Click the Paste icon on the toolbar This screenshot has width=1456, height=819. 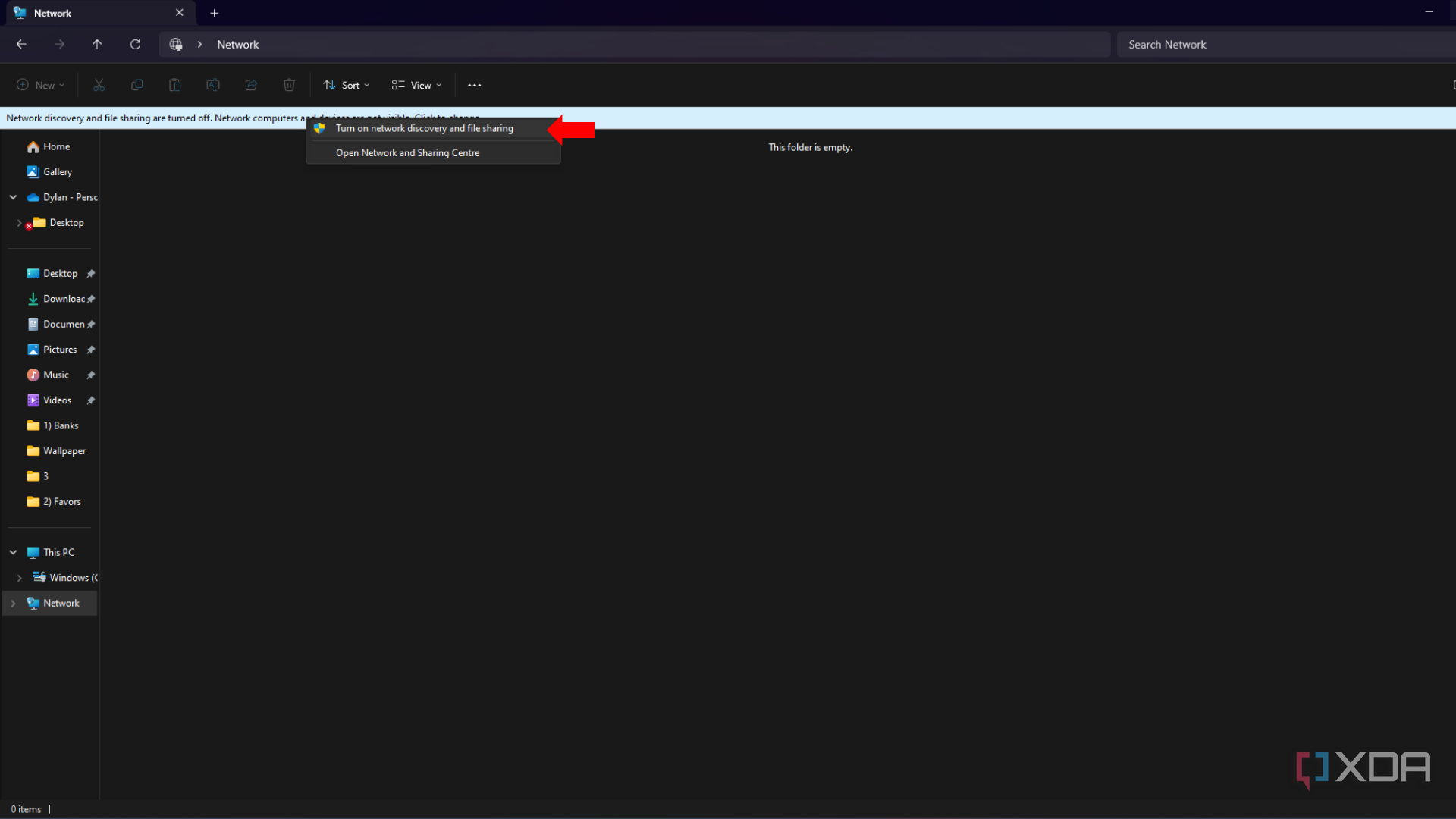pyautogui.click(x=175, y=85)
